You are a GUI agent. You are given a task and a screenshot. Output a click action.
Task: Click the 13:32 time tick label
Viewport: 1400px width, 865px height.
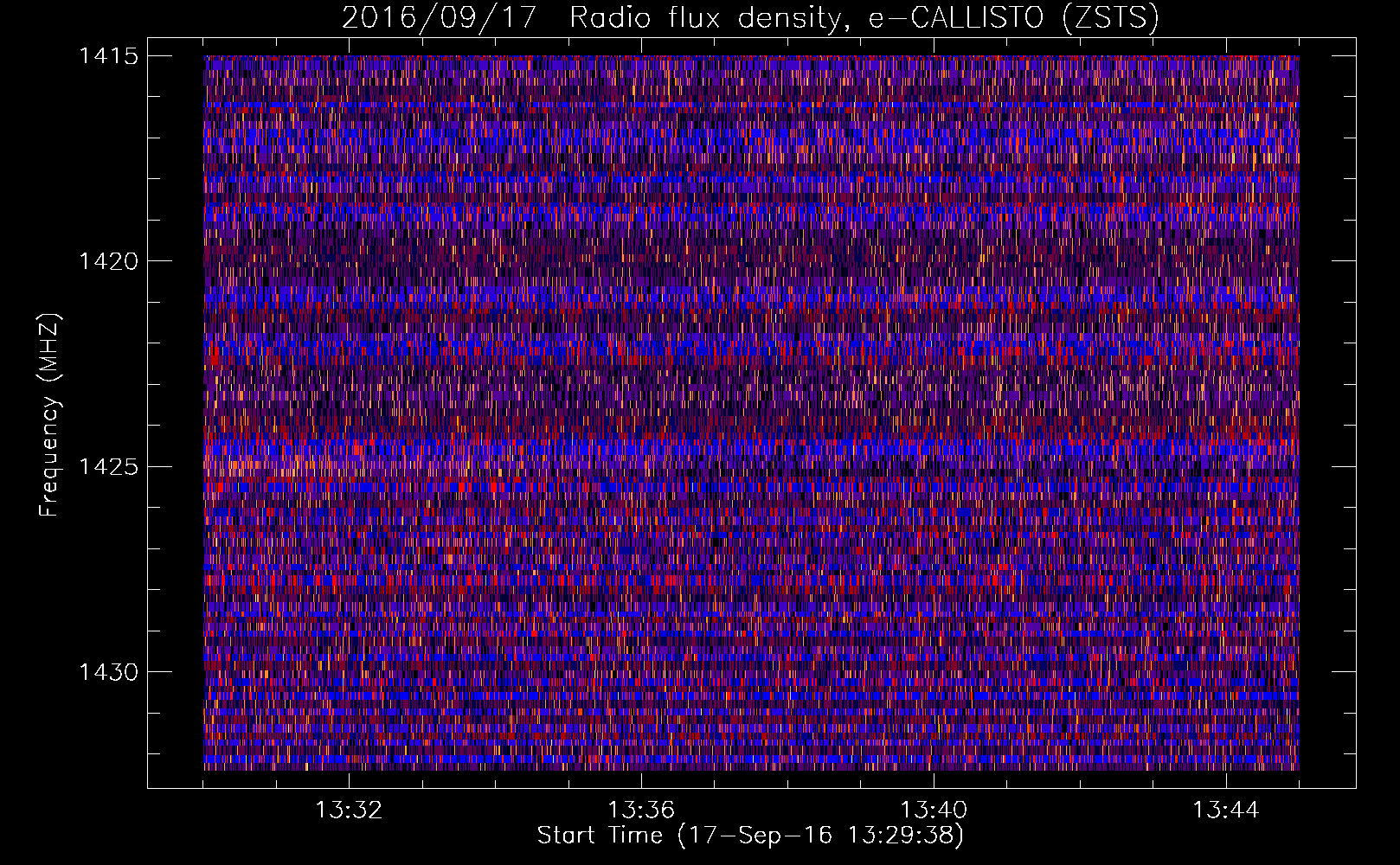[x=349, y=811]
